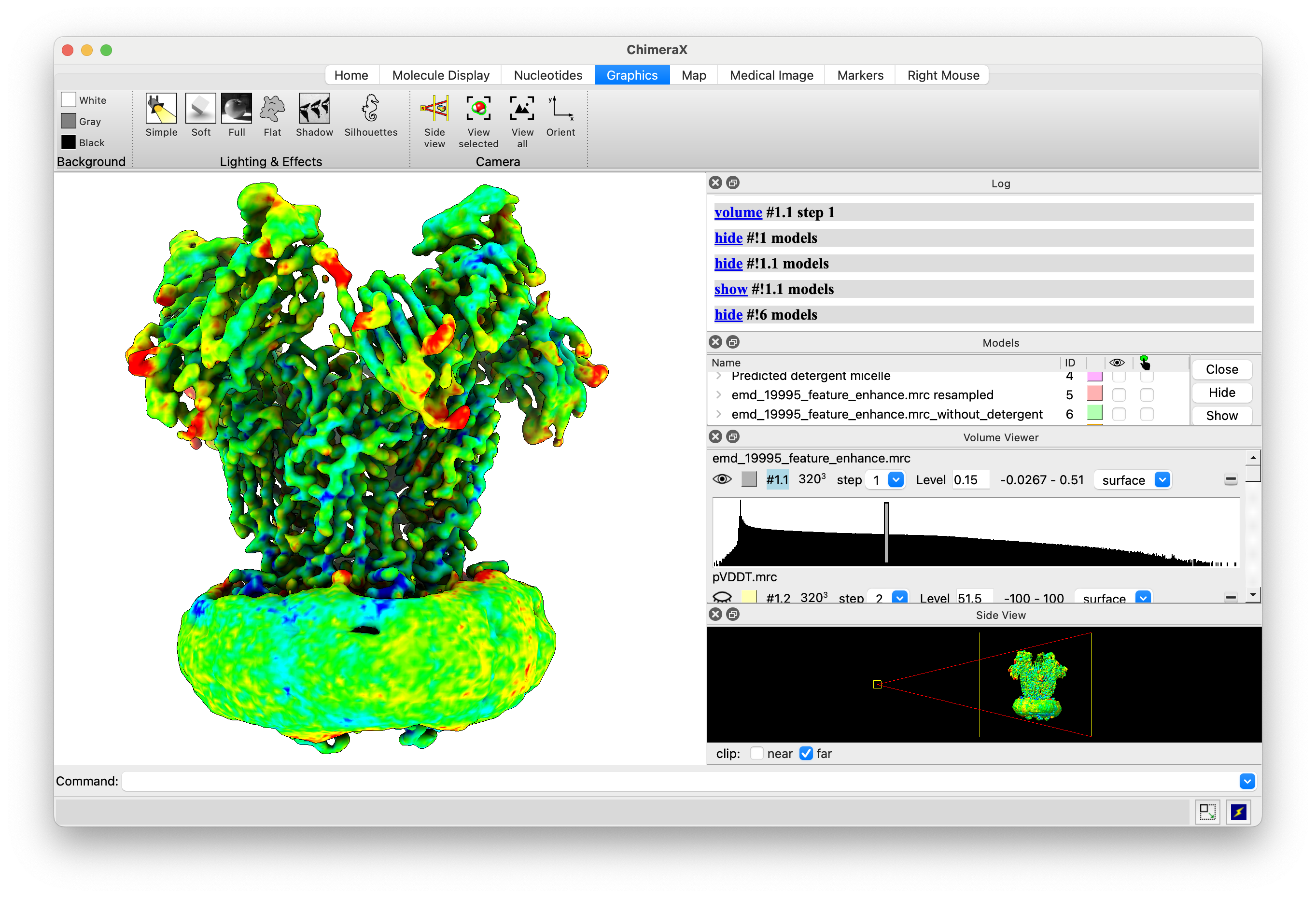Image resolution: width=1316 pixels, height=898 pixels.
Task: Set background to White swatch
Action: pos(69,99)
